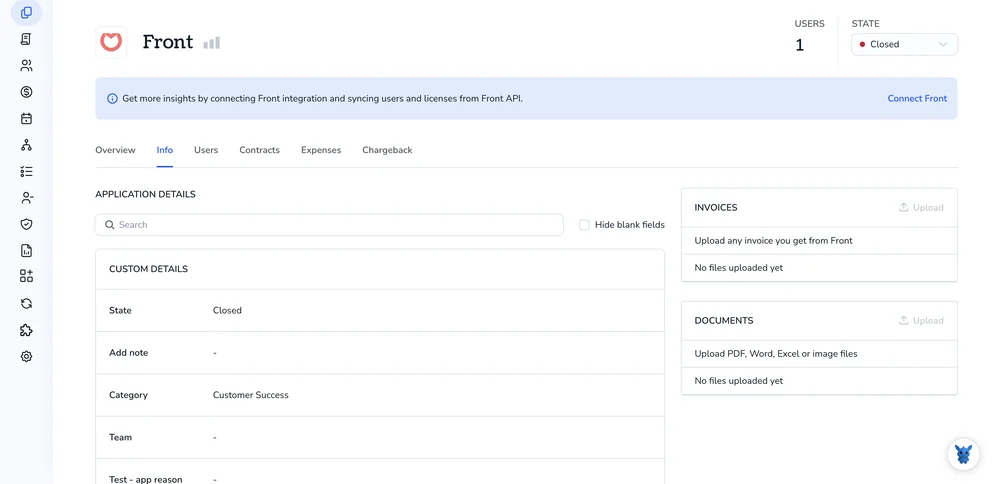The width and height of the screenshot is (1000, 484).
Task: Open the Contracts tab
Action: 260,150
